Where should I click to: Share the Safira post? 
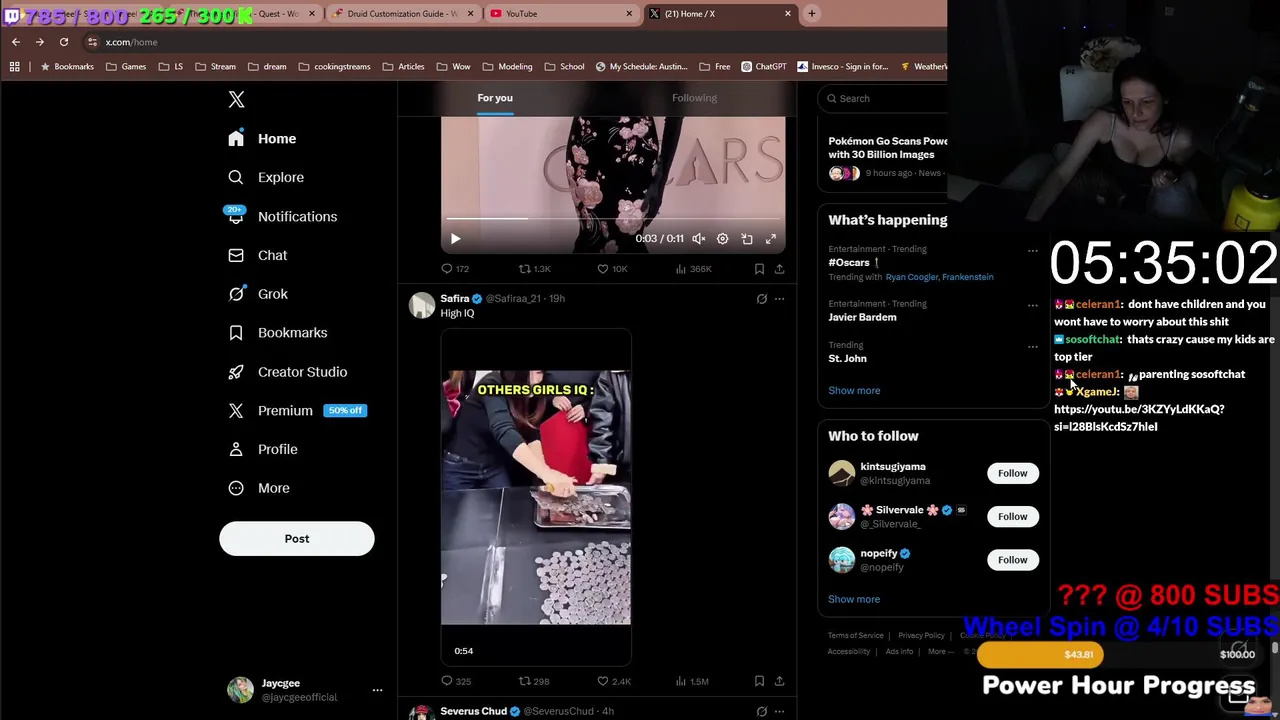click(779, 682)
